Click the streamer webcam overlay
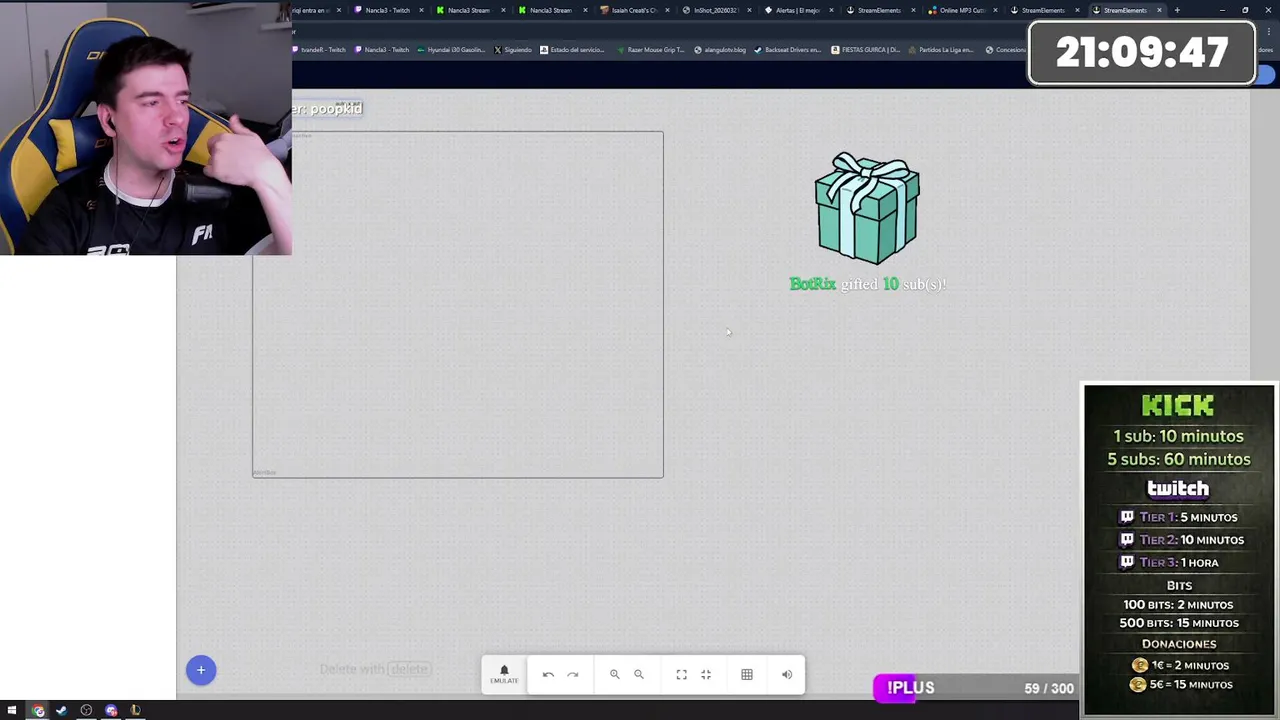Image resolution: width=1280 pixels, height=720 pixels. tap(146, 128)
